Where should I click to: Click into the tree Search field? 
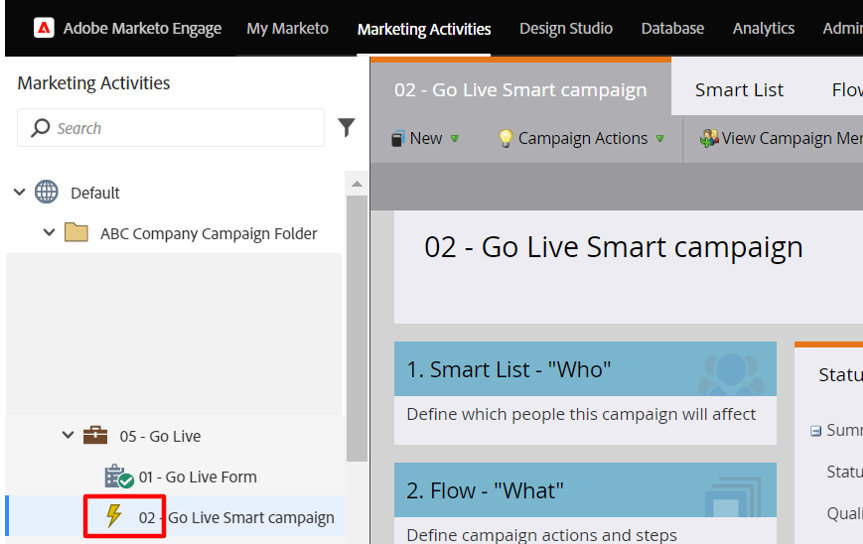[x=171, y=128]
